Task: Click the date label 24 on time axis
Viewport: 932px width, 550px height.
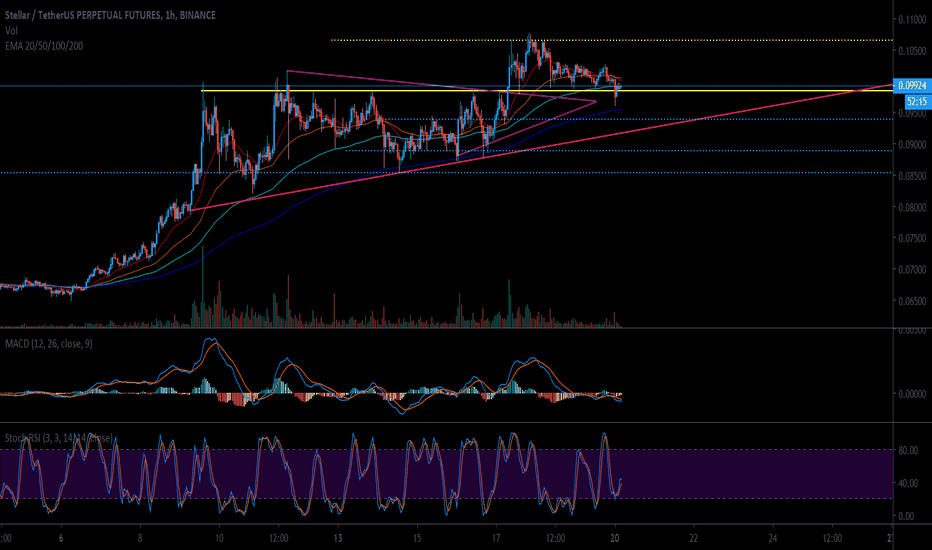Action: (x=773, y=538)
